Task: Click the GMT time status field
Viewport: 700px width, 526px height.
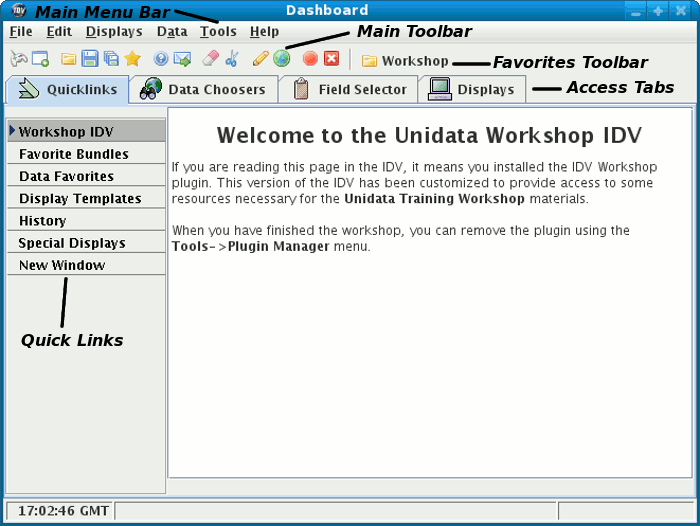Action: (x=62, y=511)
